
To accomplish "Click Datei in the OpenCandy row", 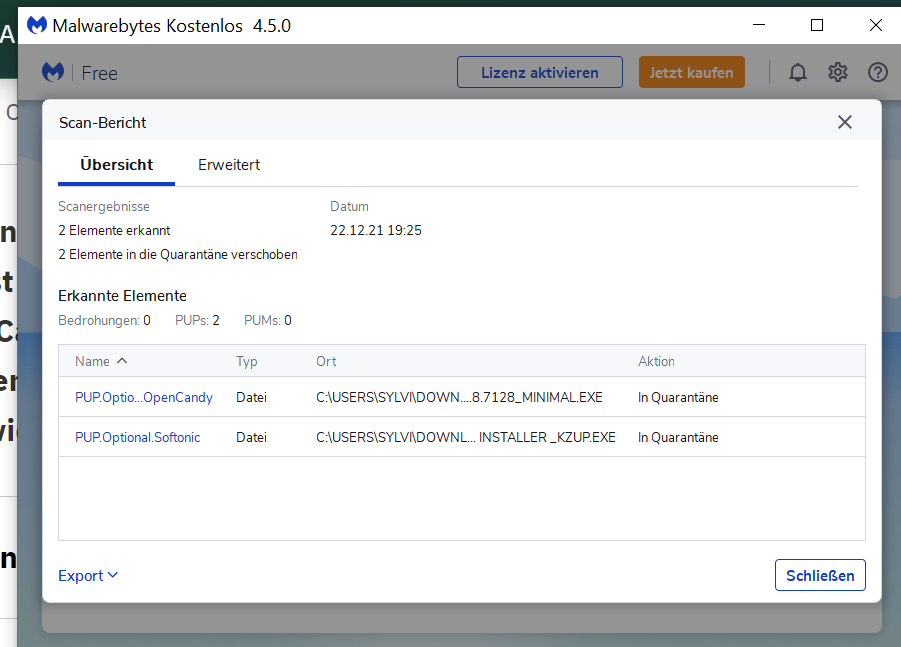I will (251, 398).
